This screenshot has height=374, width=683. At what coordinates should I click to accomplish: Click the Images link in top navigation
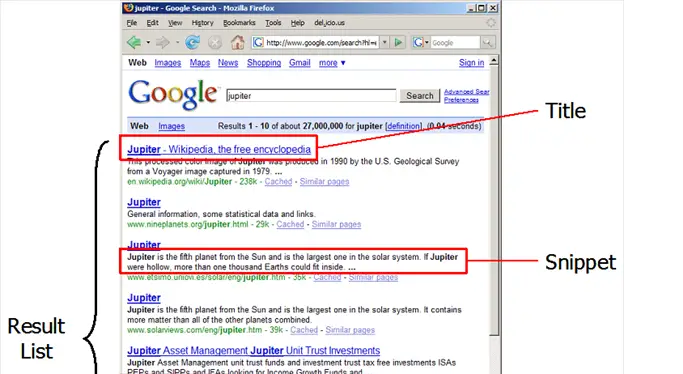pyautogui.click(x=168, y=63)
